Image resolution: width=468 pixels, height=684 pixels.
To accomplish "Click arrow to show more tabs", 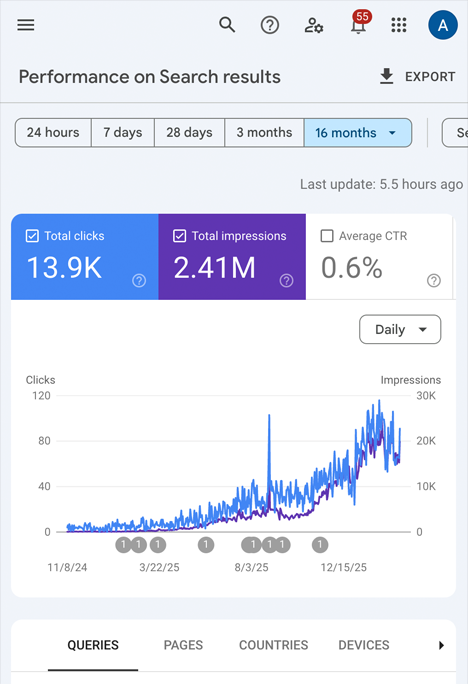I will pos(441,645).
